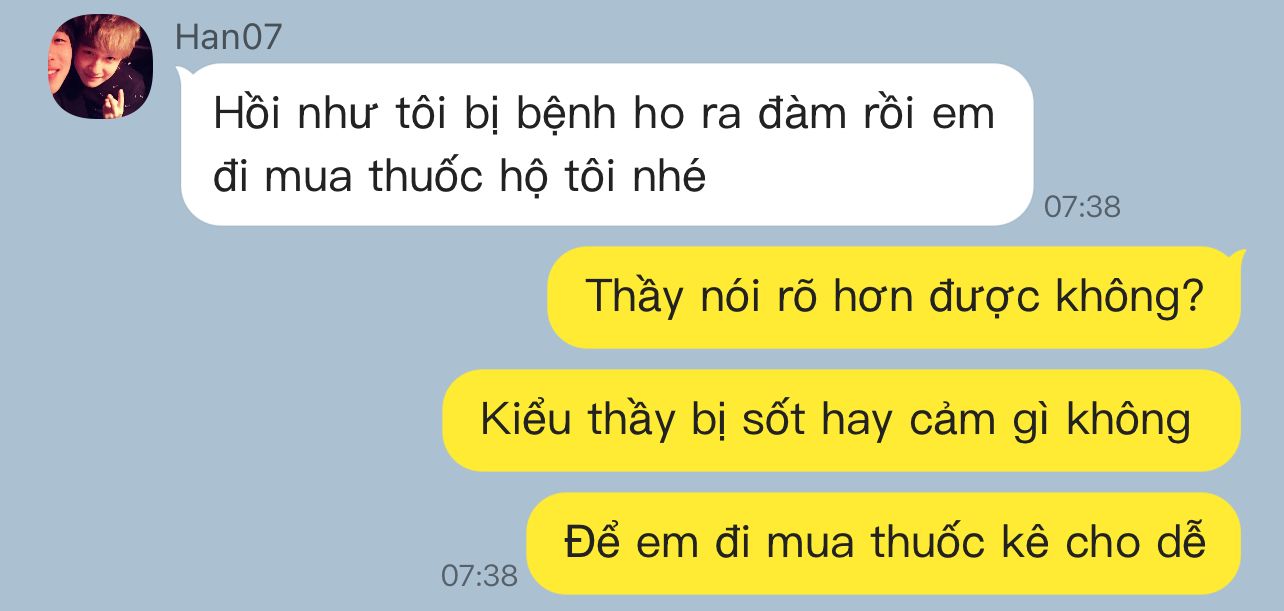Select the 'Thầy nói rõ hơn được không?' bubble

(x=895, y=297)
